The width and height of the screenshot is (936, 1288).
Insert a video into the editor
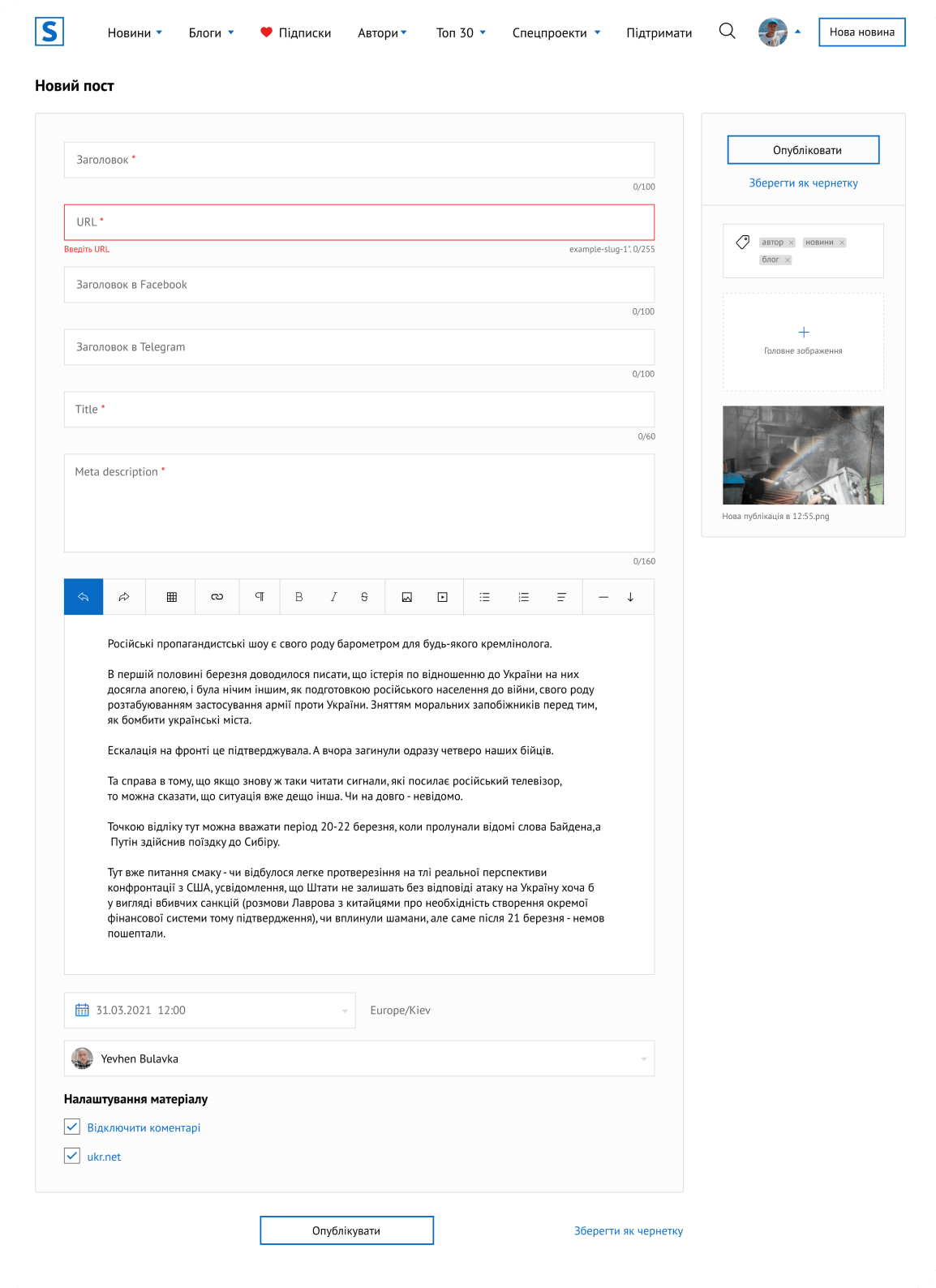click(x=443, y=597)
